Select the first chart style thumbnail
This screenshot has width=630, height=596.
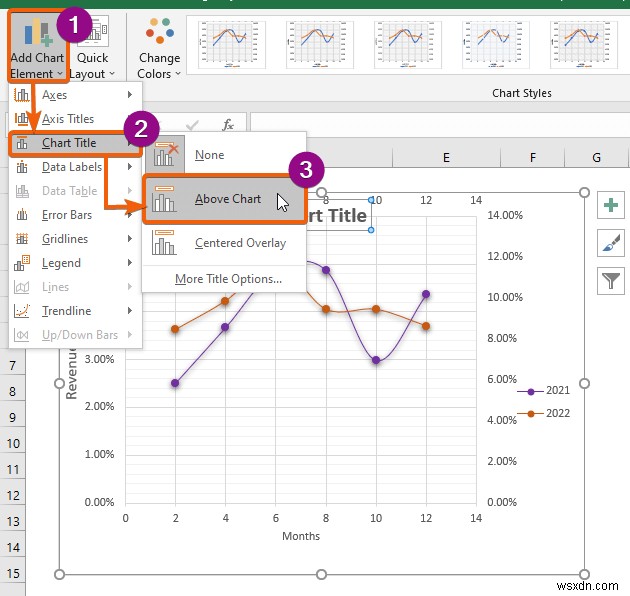pos(232,45)
